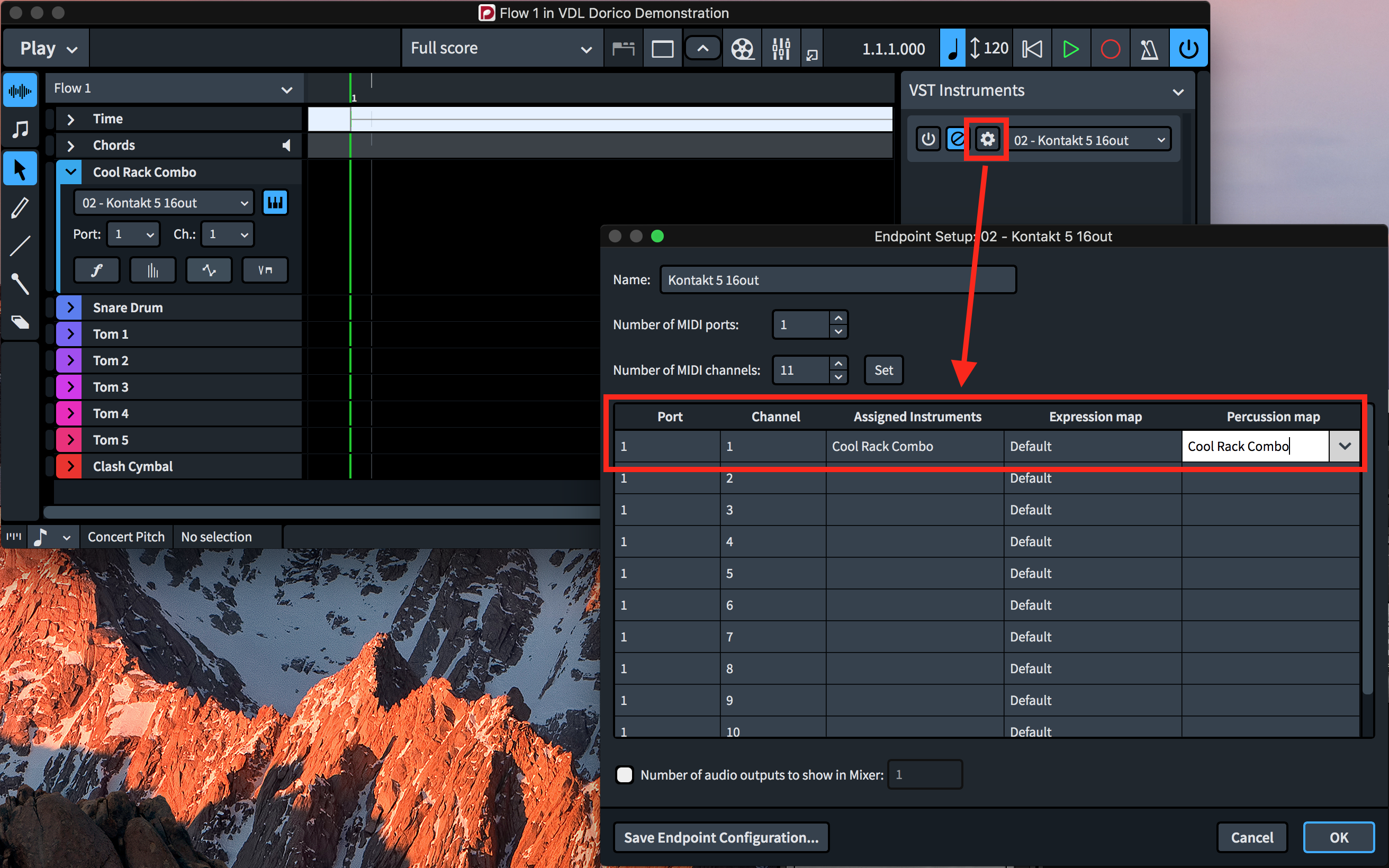The width and height of the screenshot is (1389, 868).
Task: Click the automation curve lane button
Action: 209,270
